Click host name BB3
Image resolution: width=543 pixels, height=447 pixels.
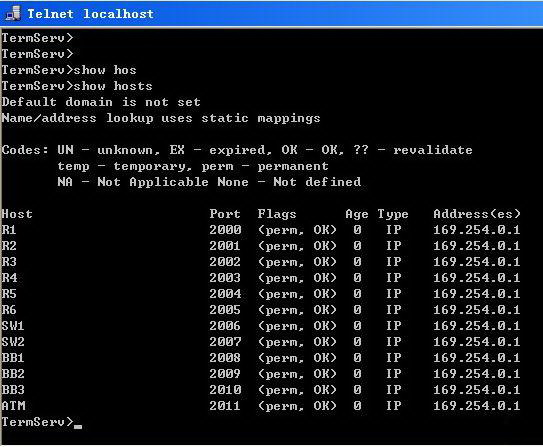(x=13, y=390)
